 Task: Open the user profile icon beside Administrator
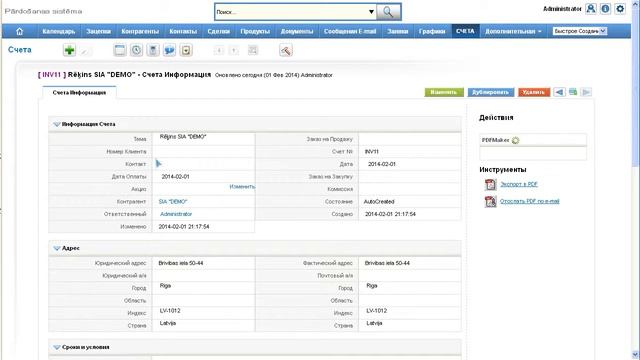coord(591,9)
